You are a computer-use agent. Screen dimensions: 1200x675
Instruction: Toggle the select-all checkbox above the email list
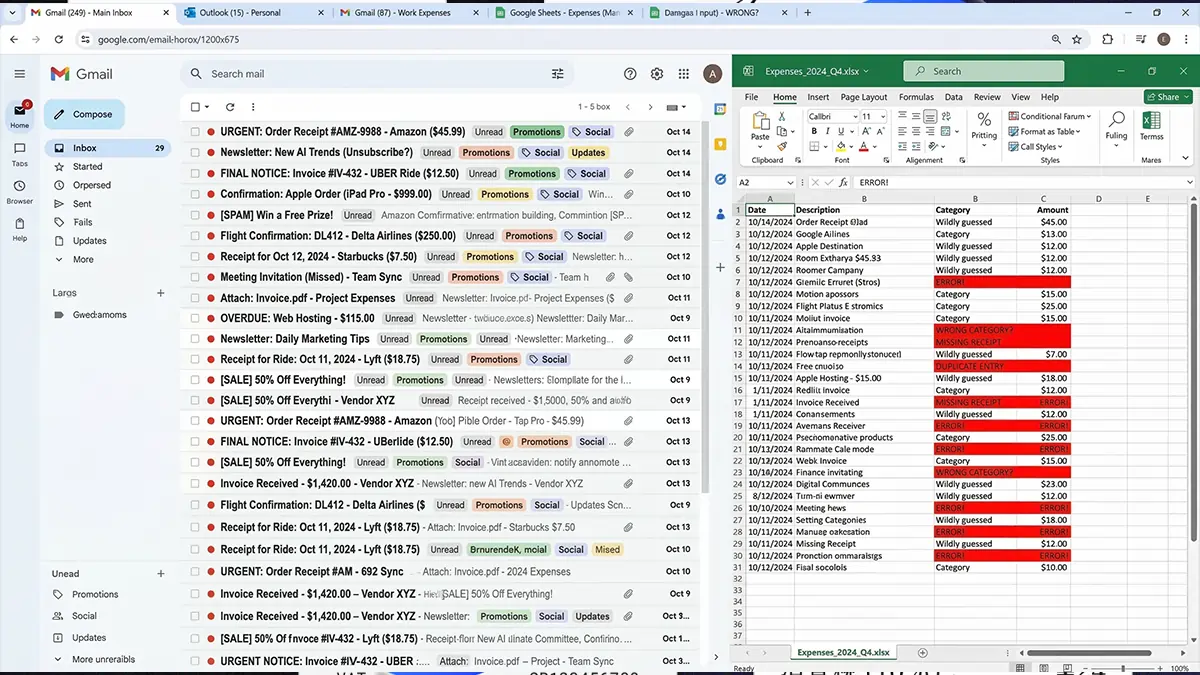(193, 106)
